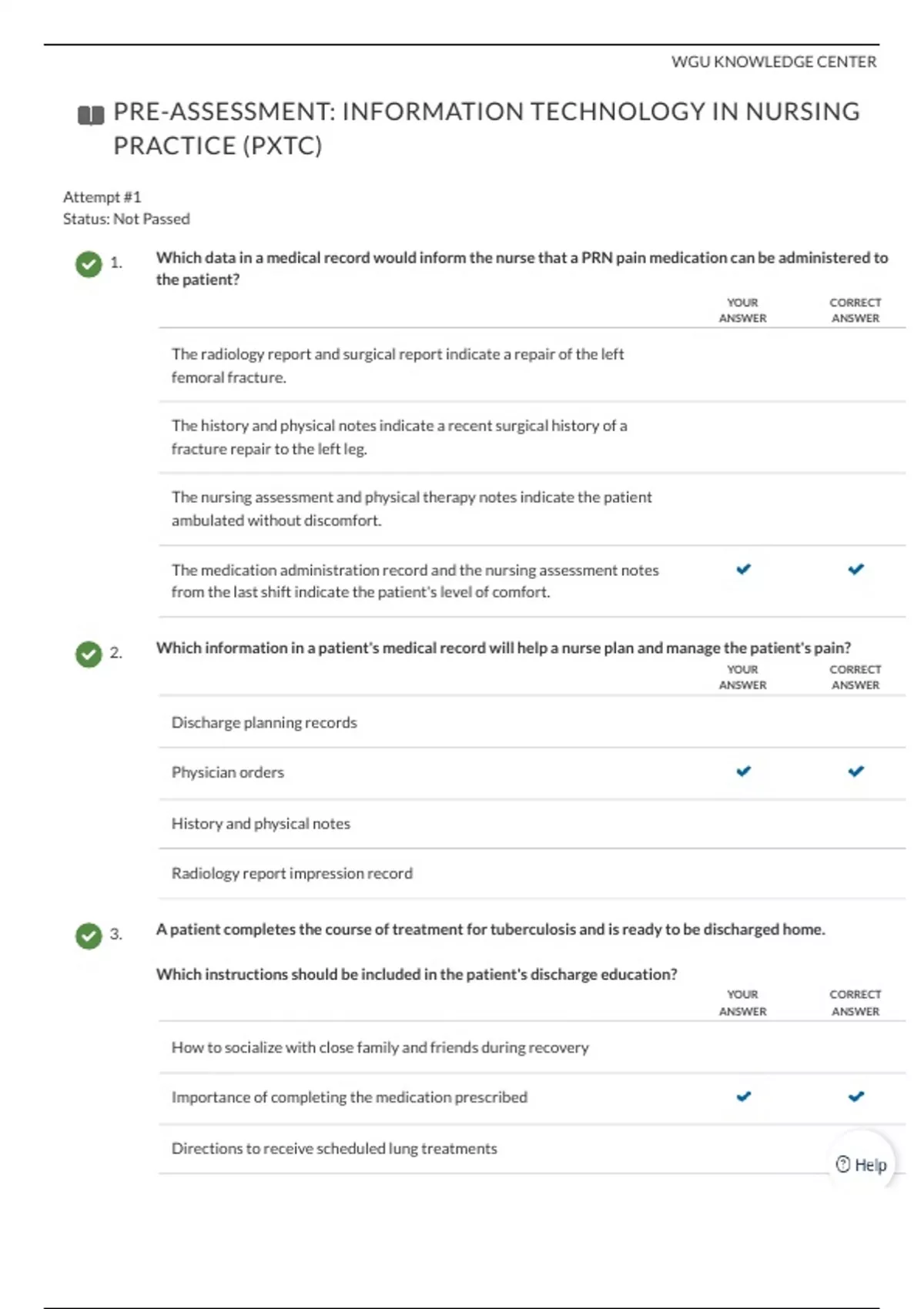Screen dimensions: 924x1309
Task: Click correct answer checkmark for completing medication
Action: [x=855, y=1096]
